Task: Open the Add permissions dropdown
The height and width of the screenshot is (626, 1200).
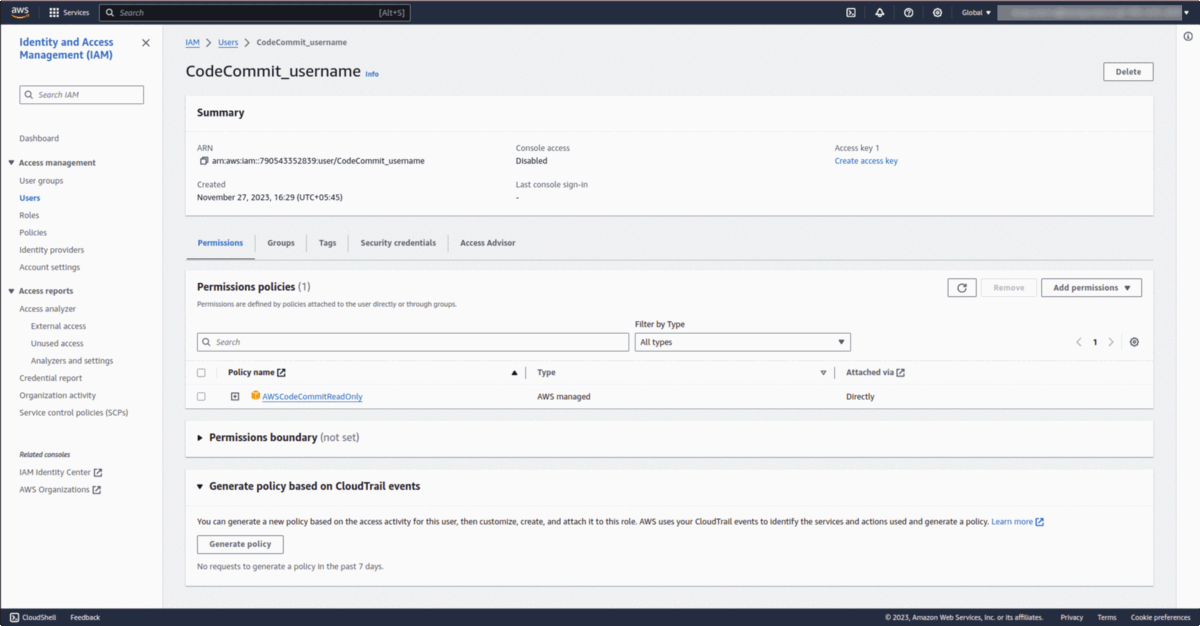Action: click(1091, 288)
